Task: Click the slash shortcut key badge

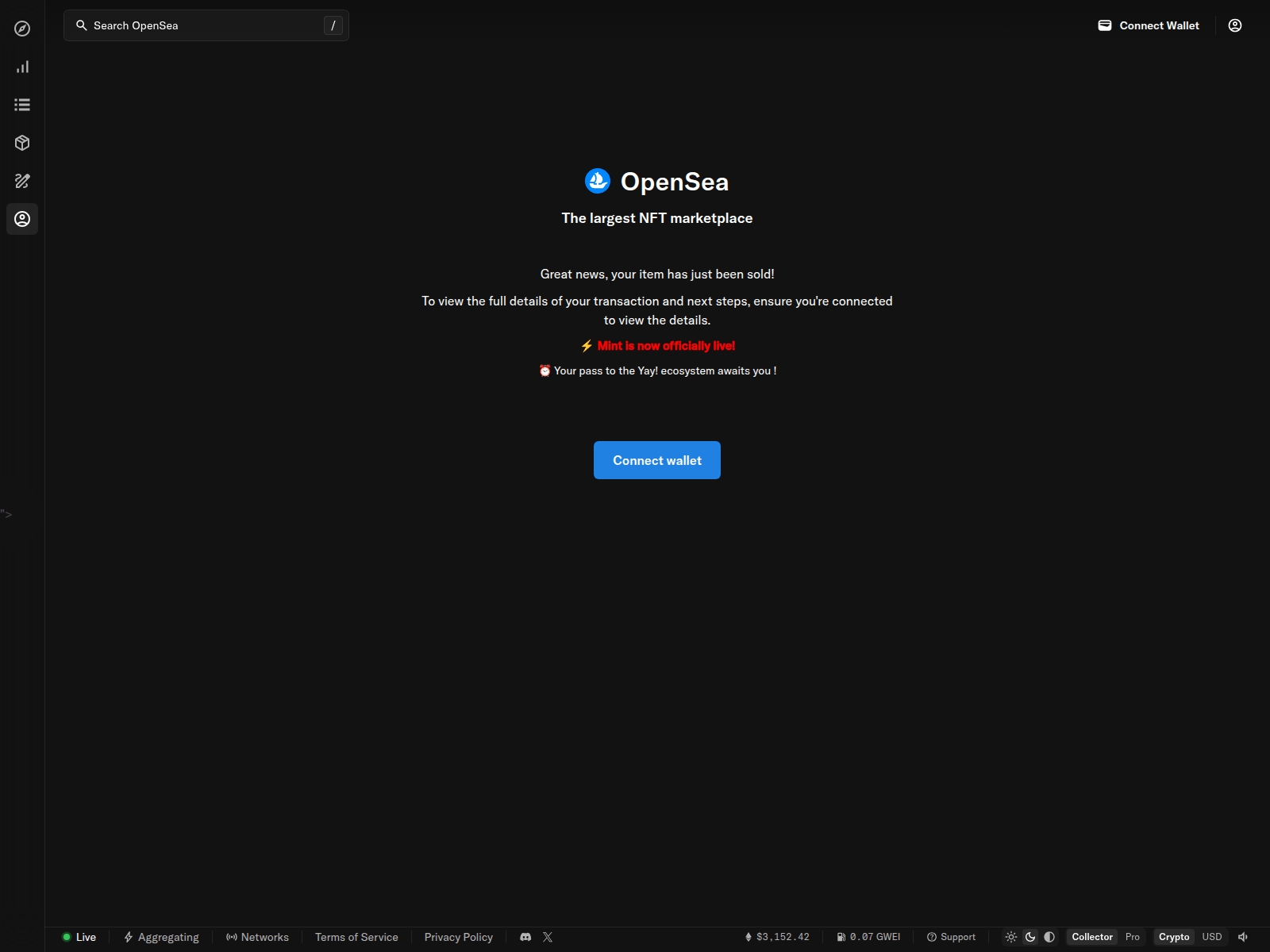Action: point(333,25)
